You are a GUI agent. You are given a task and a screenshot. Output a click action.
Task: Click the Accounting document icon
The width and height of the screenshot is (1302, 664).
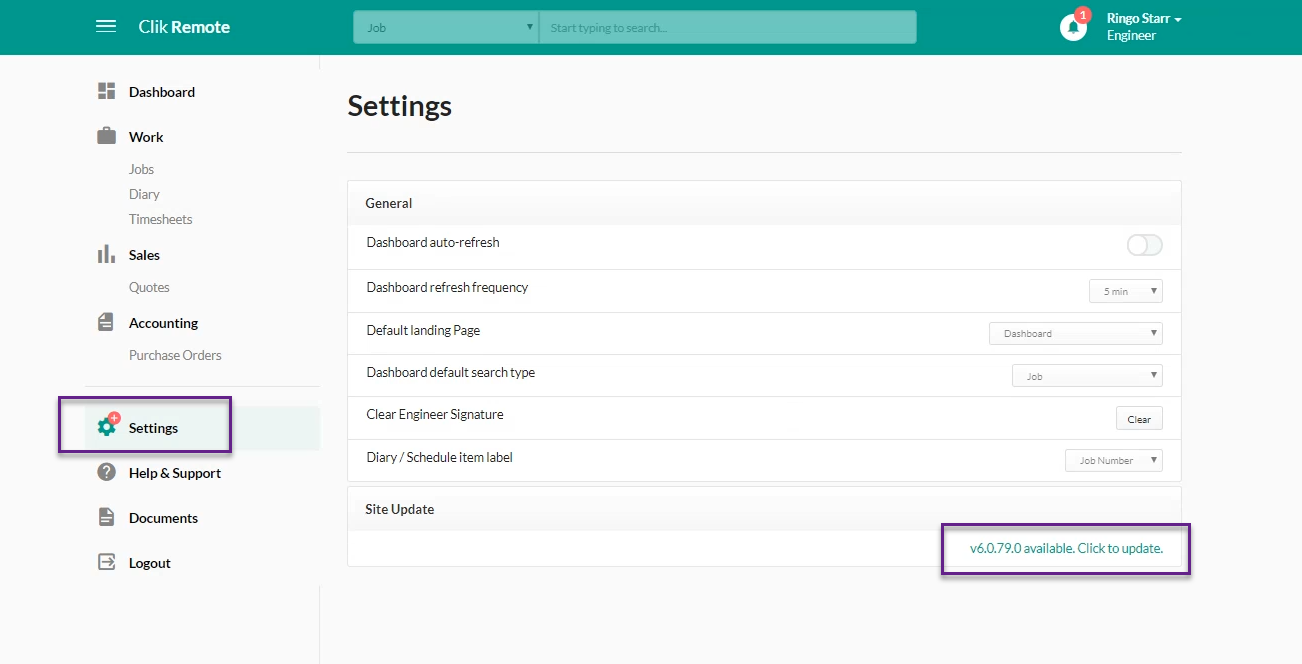(106, 322)
